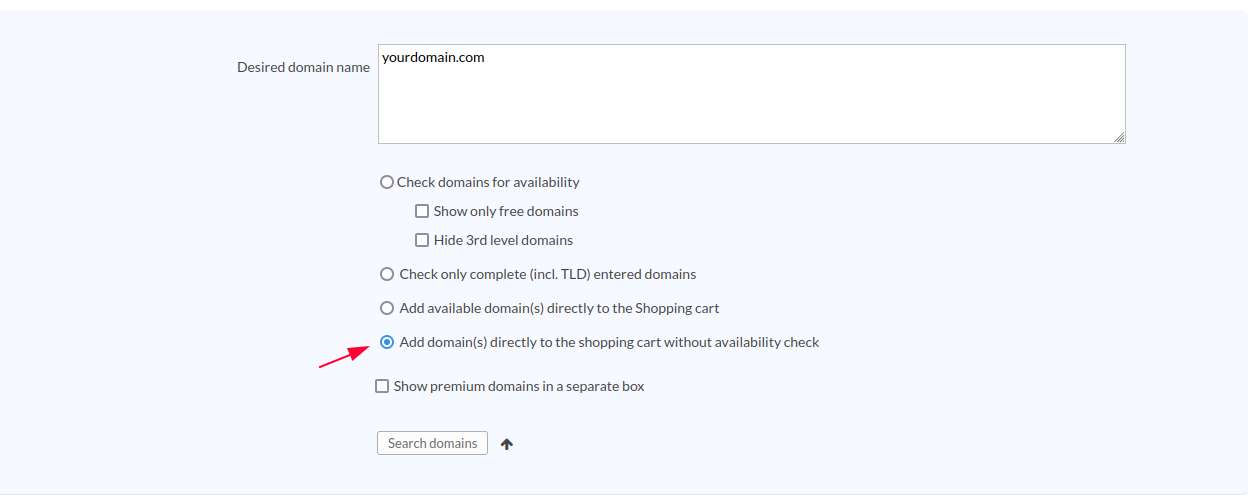The image size is (1254, 495).
Task: Click the "Check only complete (incl. TLD) entered domains" text
Action: [x=547, y=274]
